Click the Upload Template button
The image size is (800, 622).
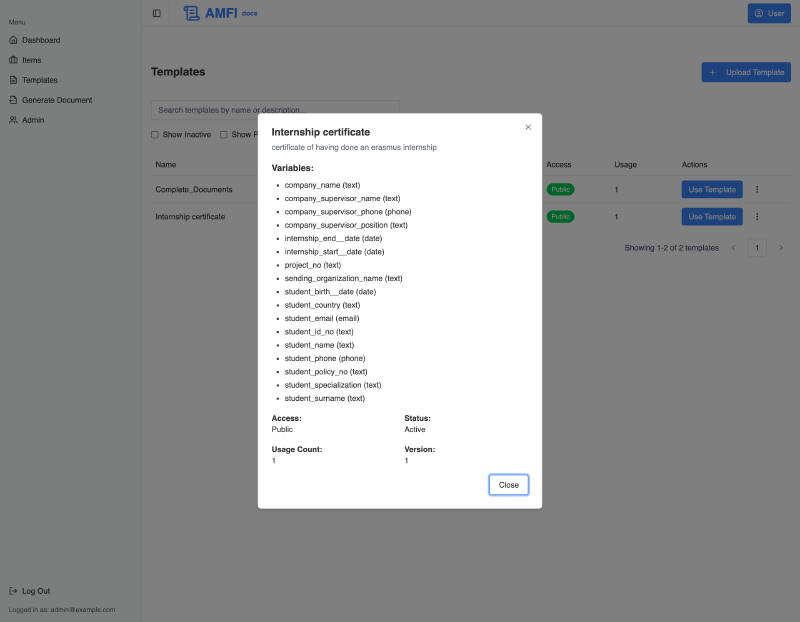[746, 72]
